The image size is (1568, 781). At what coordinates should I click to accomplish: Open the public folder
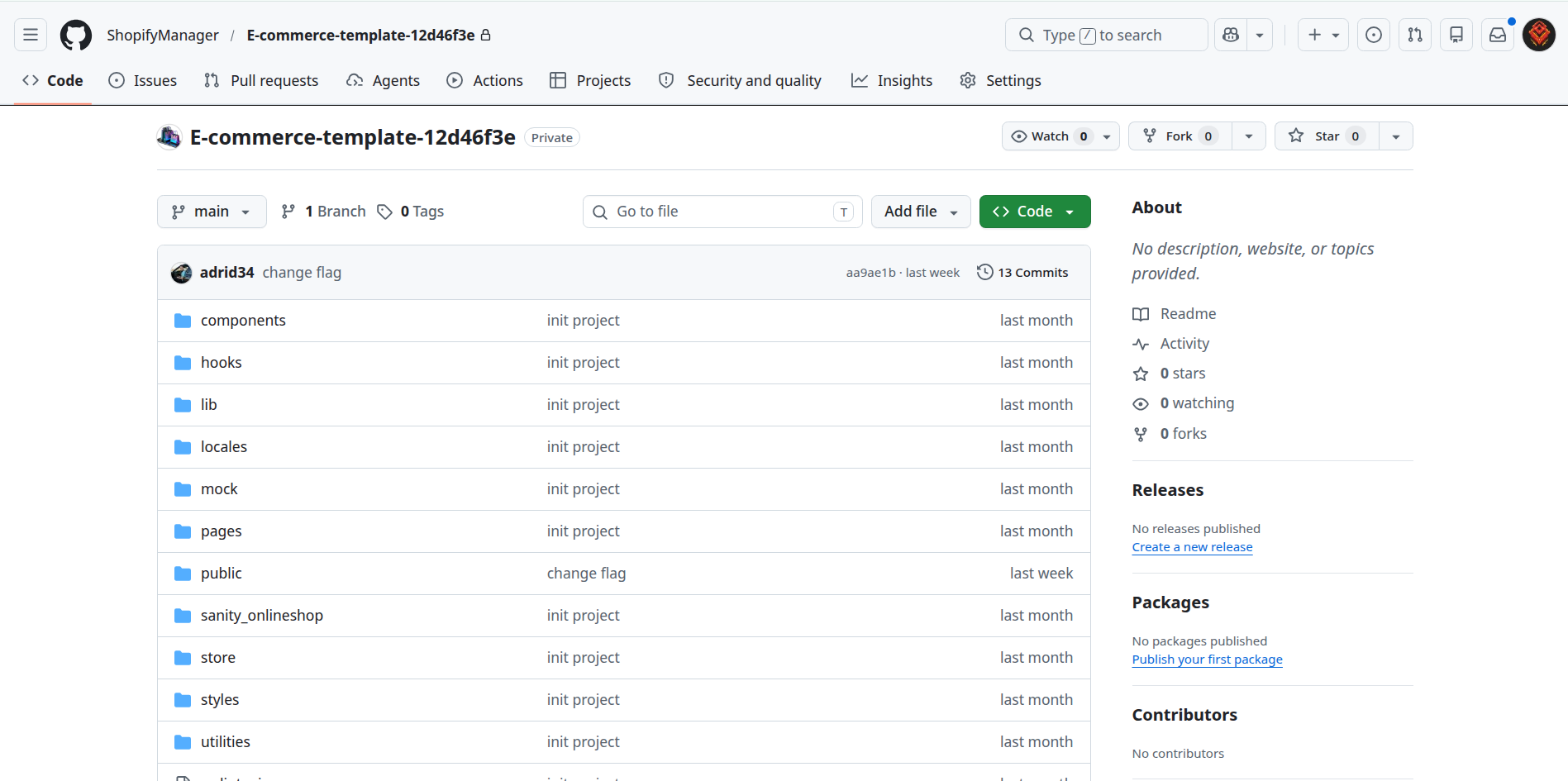click(x=222, y=574)
